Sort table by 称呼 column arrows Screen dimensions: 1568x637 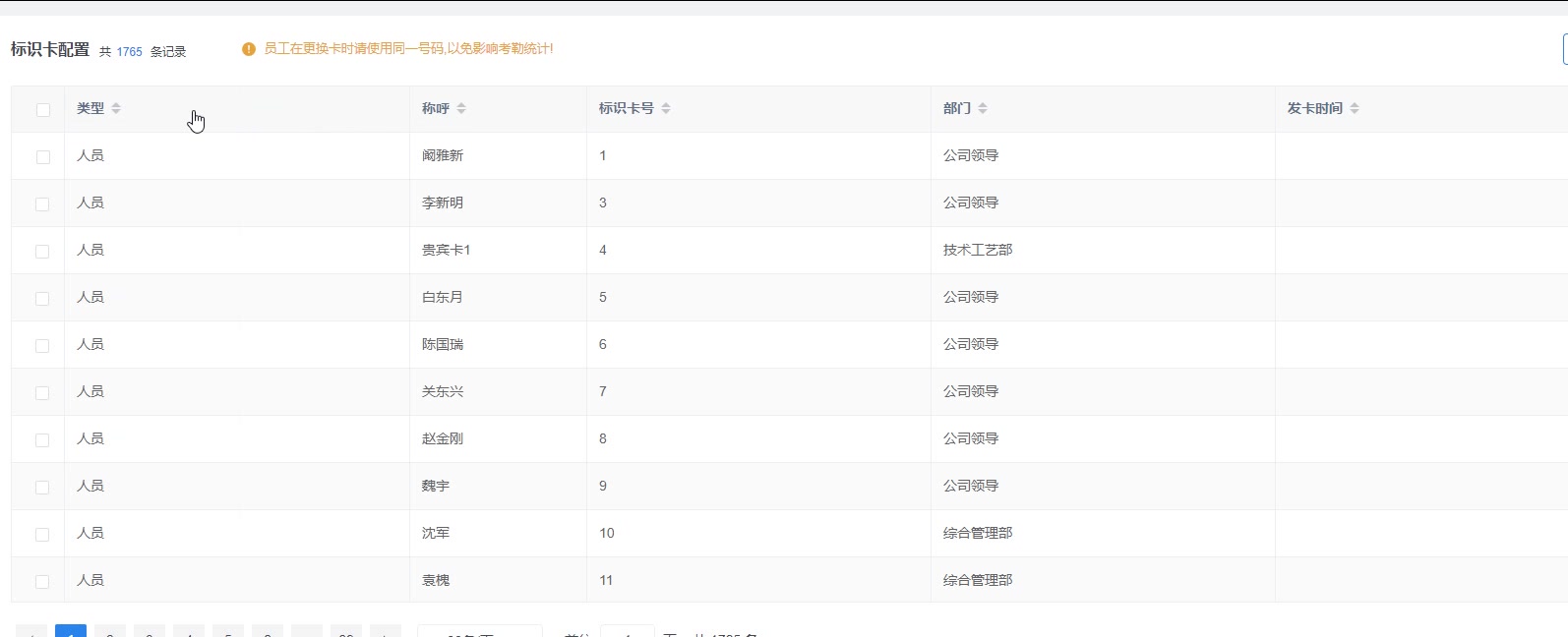461,108
